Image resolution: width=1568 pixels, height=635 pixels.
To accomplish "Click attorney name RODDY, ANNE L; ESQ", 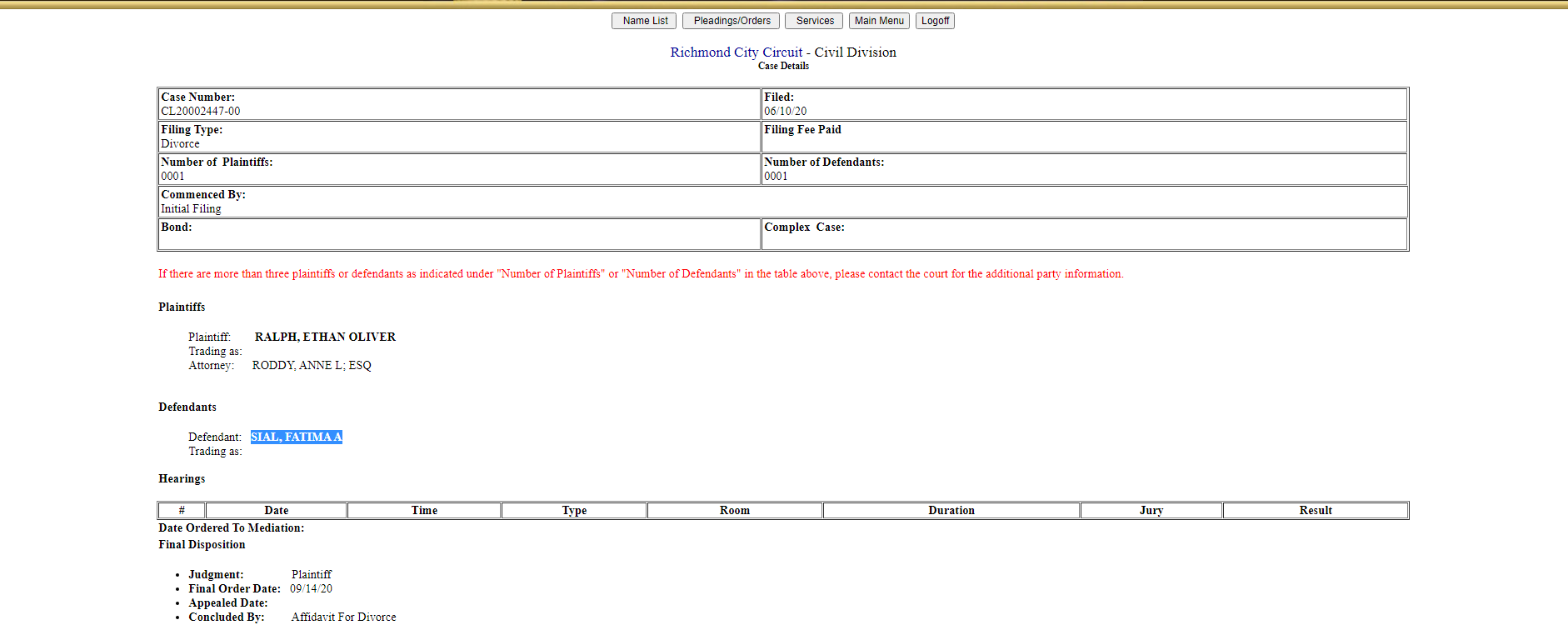I will pyautogui.click(x=312, y=365).
